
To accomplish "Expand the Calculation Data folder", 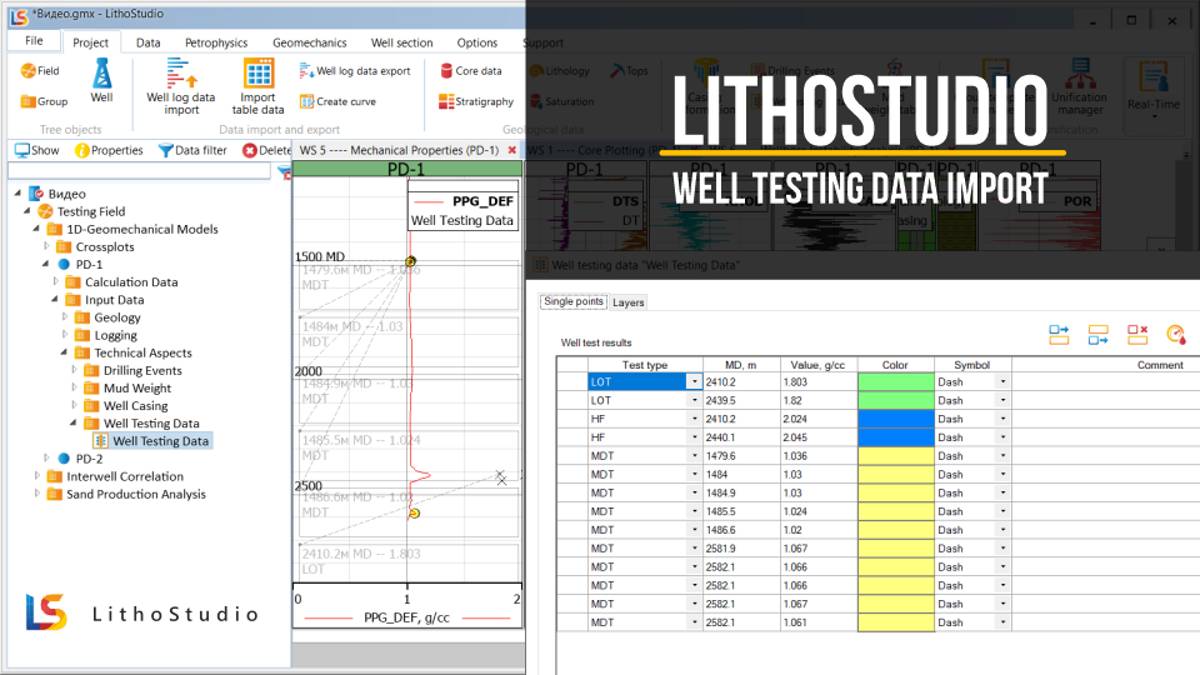I will pos(56,282).
